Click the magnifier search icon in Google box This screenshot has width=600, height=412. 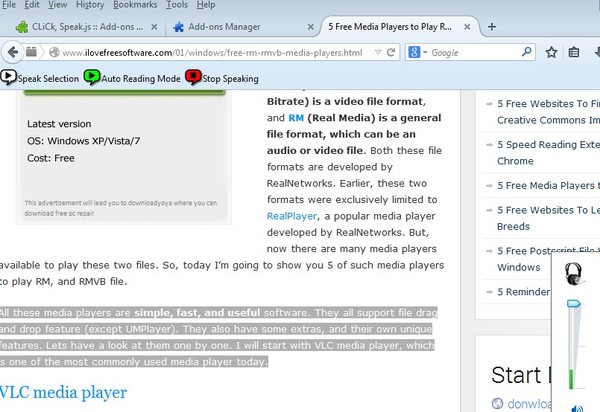[x=527, y=52]
